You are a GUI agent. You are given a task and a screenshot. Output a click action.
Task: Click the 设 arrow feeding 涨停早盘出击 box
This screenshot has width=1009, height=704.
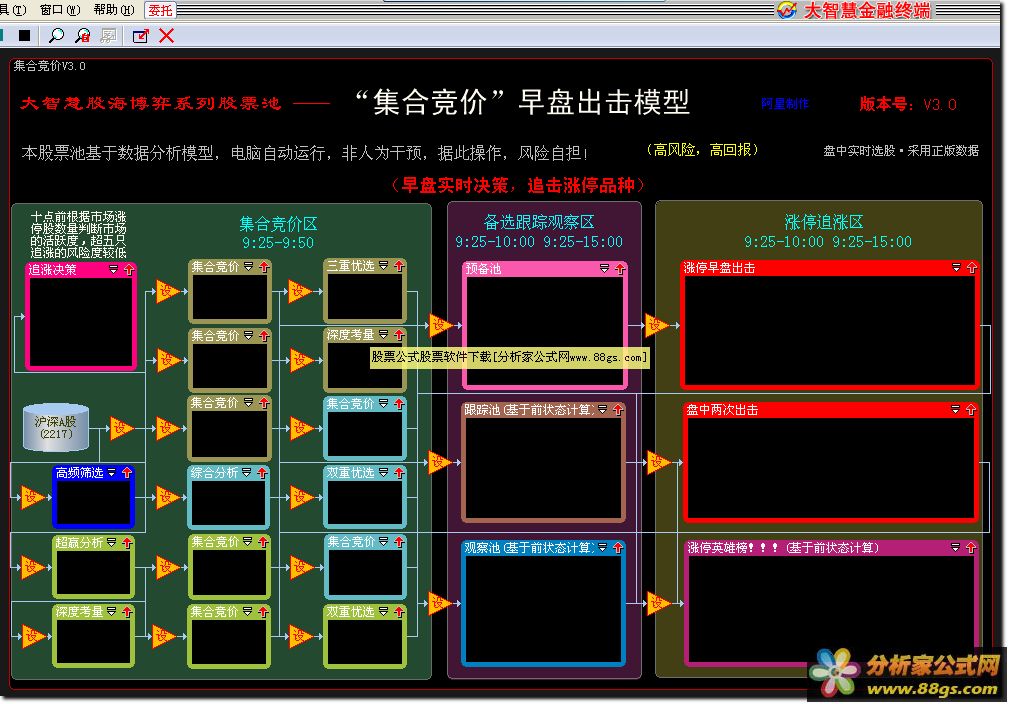point(656,325)
